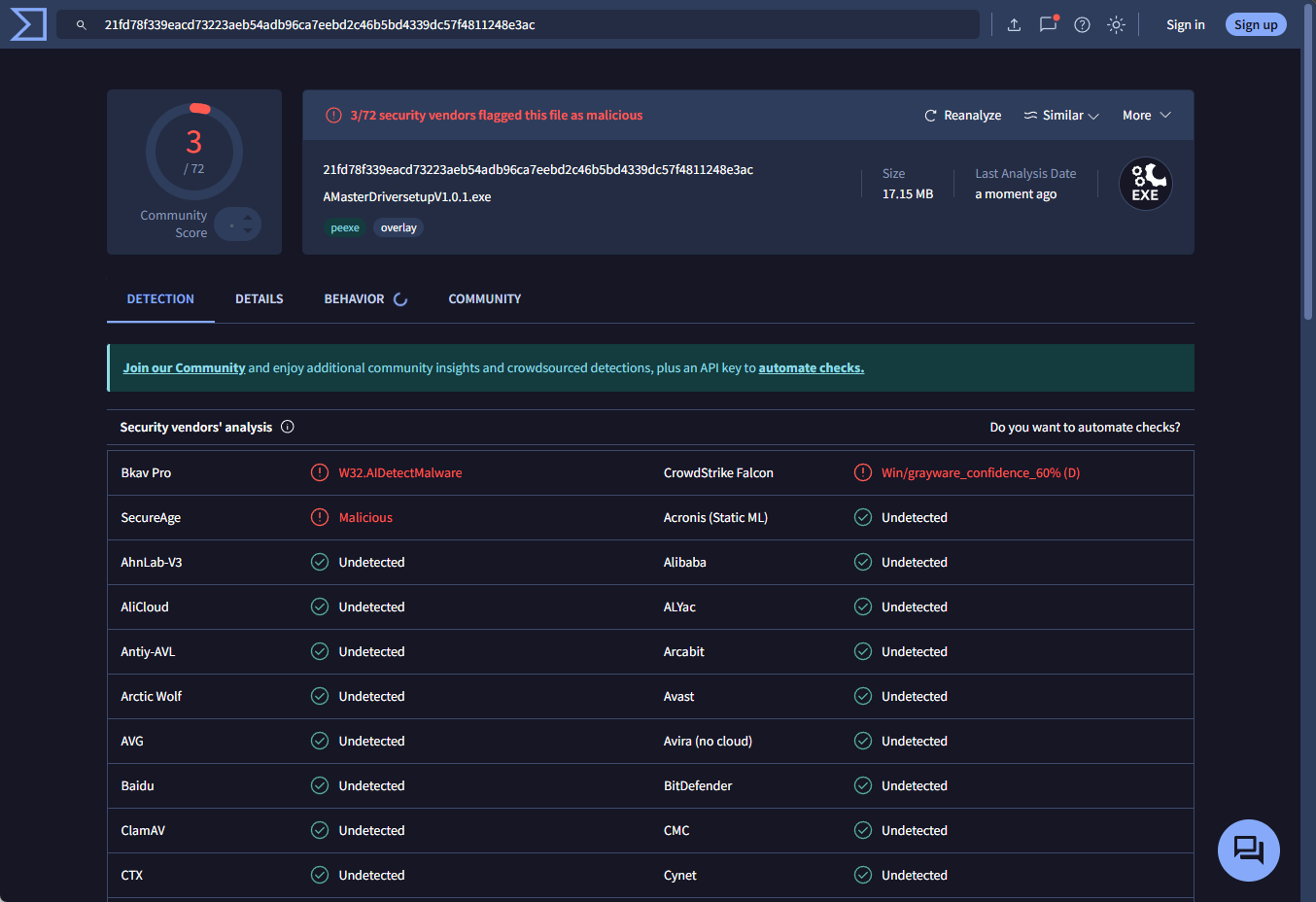Open the upload file icon
The height and width of the screenshot is (902, 1316).
click(x=1014, y=25)
